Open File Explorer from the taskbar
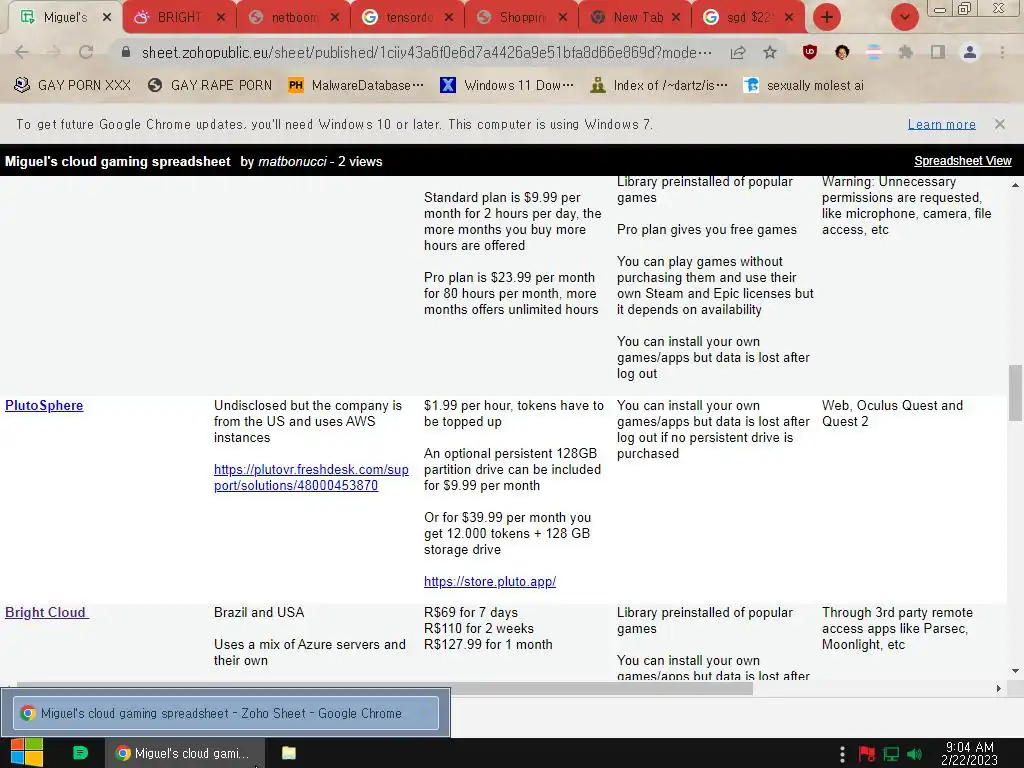 (289, 753)
